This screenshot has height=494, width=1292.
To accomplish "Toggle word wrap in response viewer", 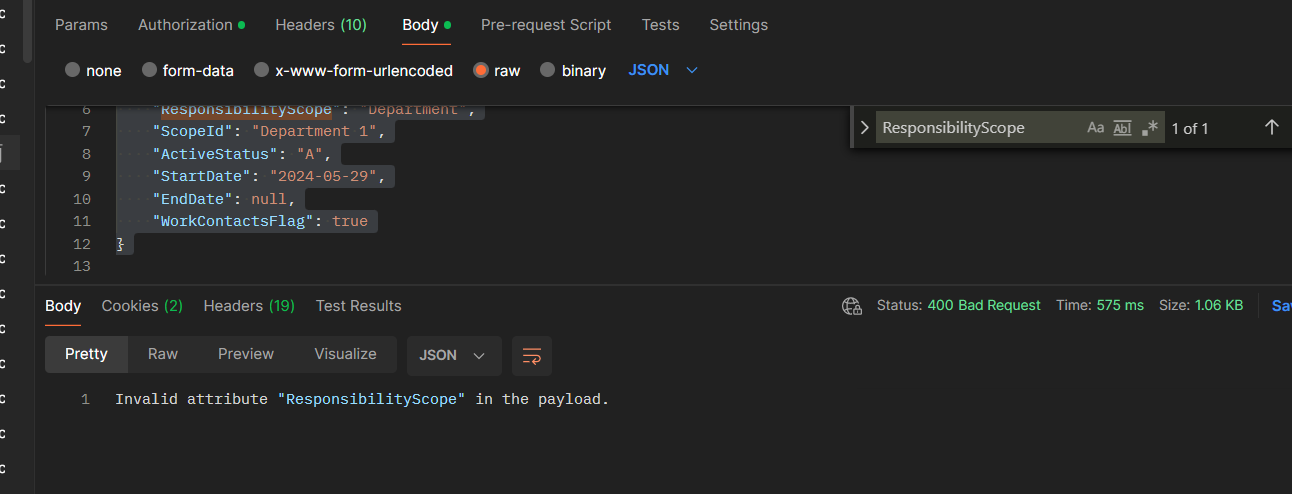I will pos(532,355).
